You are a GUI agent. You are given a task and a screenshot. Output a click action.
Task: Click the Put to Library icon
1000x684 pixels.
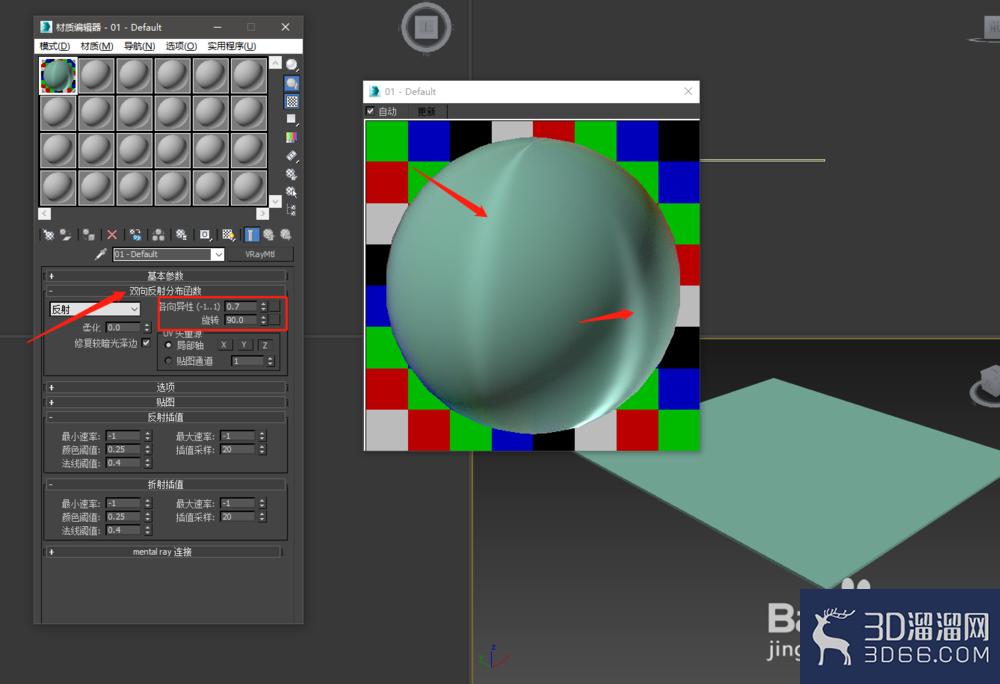[181, 235]
